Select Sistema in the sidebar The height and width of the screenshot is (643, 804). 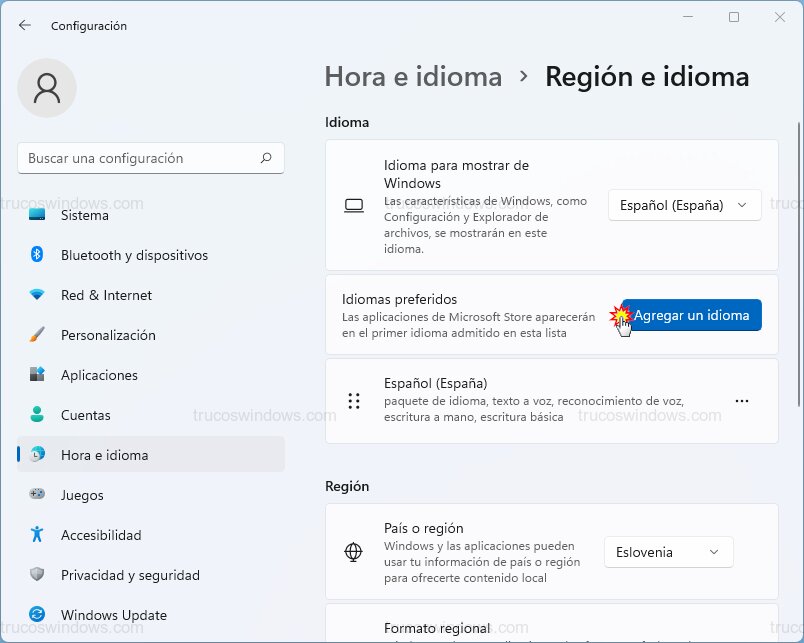85,215
